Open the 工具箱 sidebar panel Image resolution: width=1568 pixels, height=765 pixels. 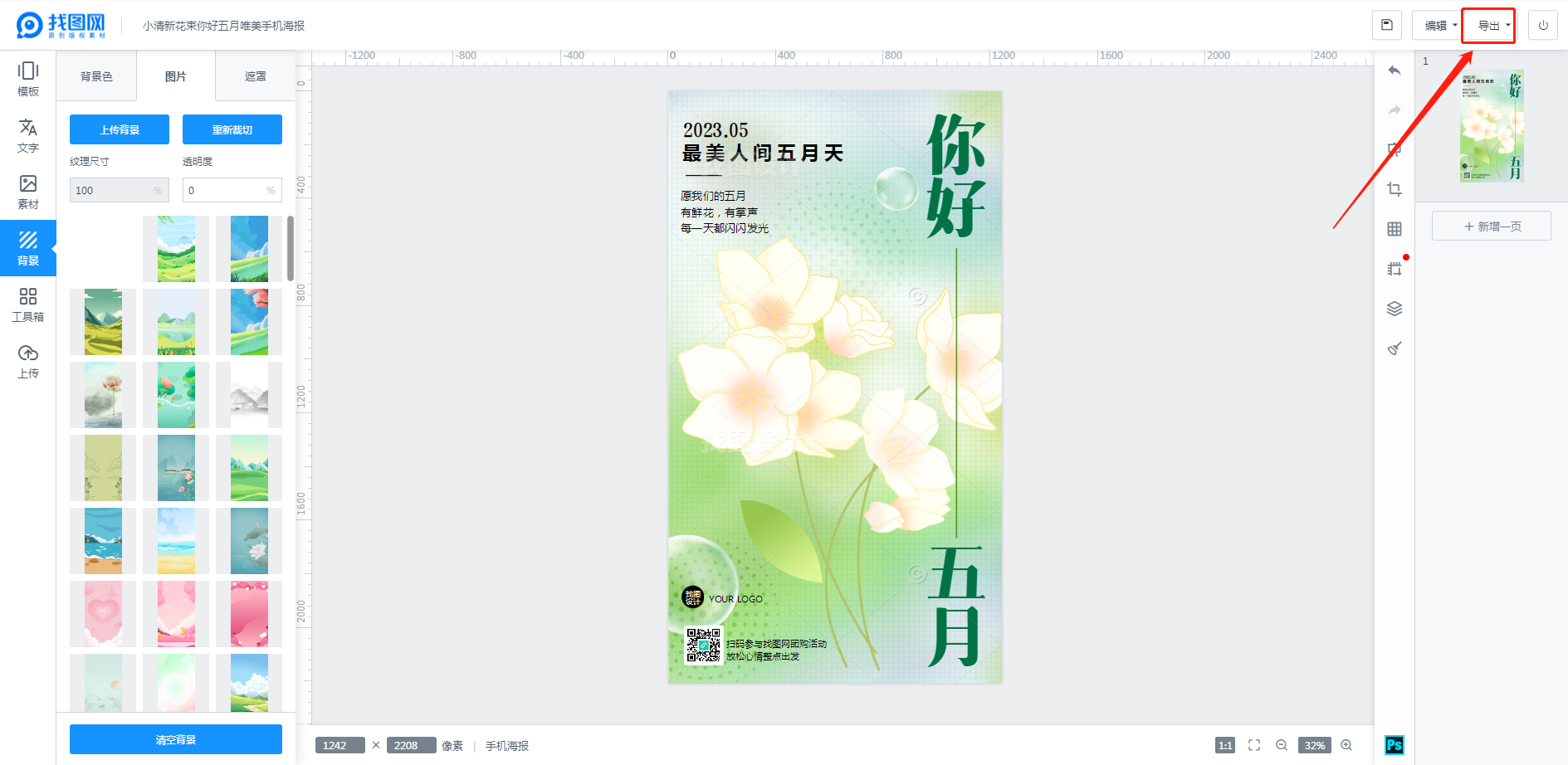click(28, 305)
